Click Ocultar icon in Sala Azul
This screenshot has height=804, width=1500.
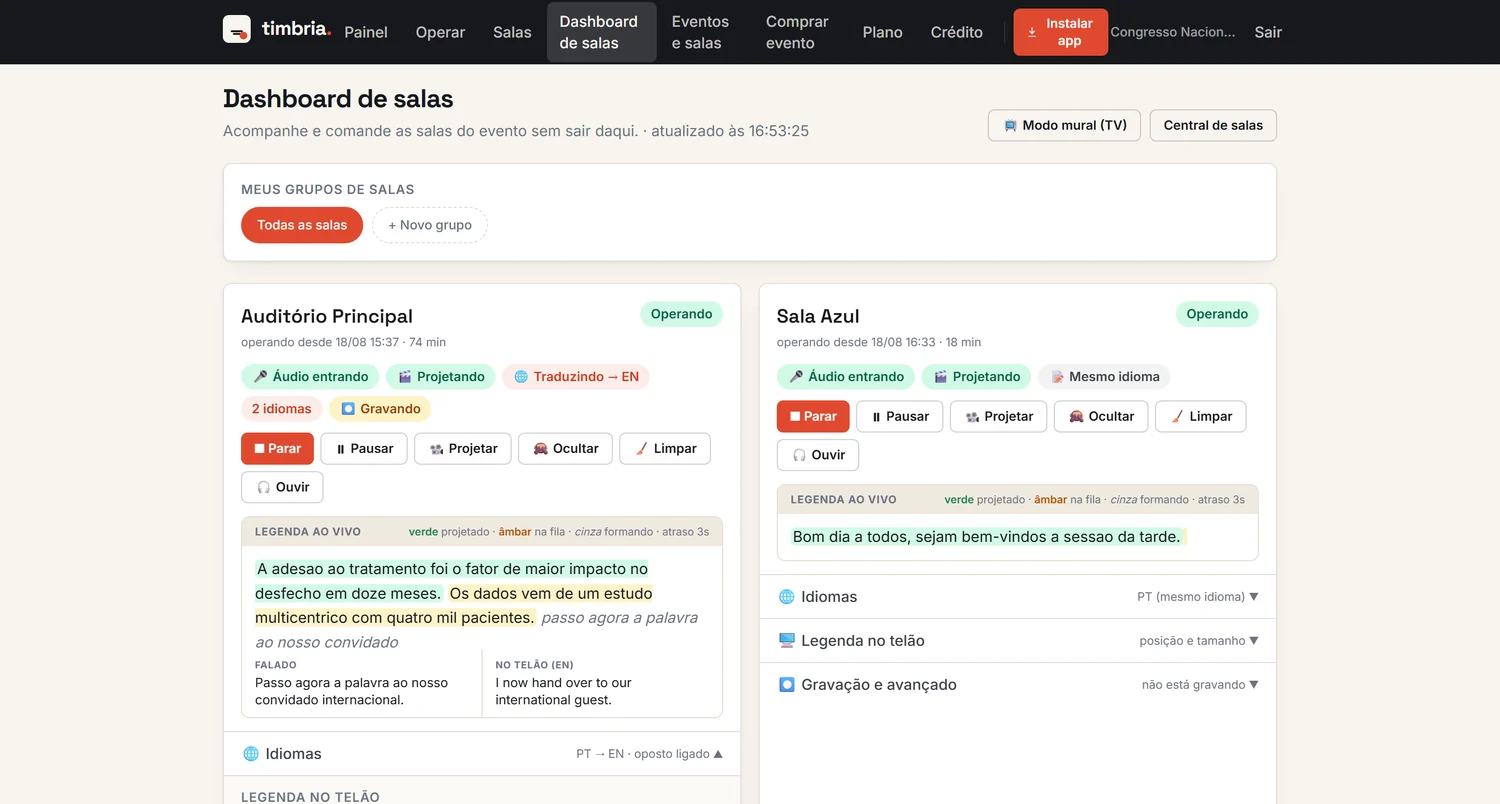1076,417
